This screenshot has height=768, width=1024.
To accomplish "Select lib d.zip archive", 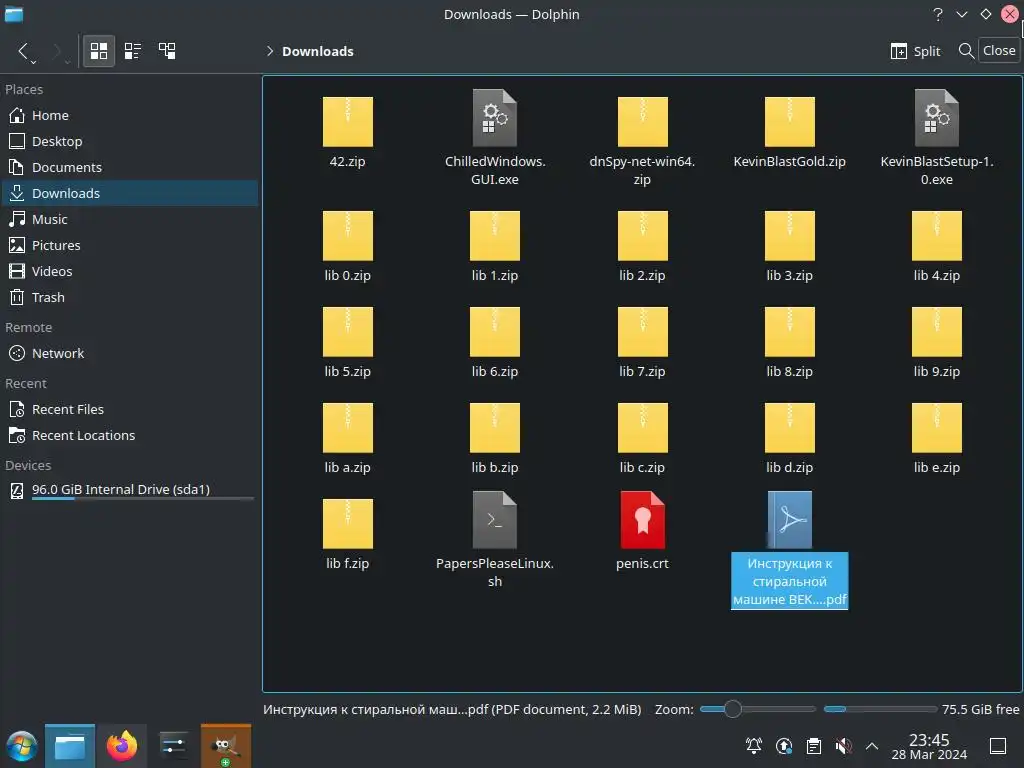I will click(790, 428).
